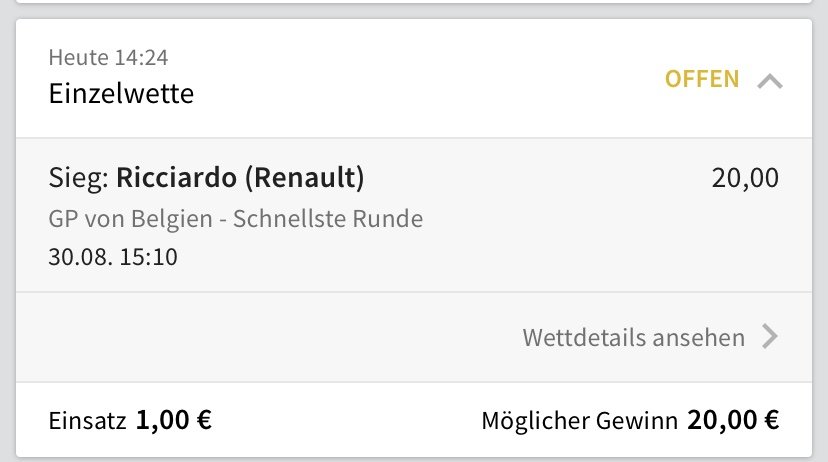This screenshot has width=828, height=462.
Task: Click the Sieg: prefix text
Action: 79,177
